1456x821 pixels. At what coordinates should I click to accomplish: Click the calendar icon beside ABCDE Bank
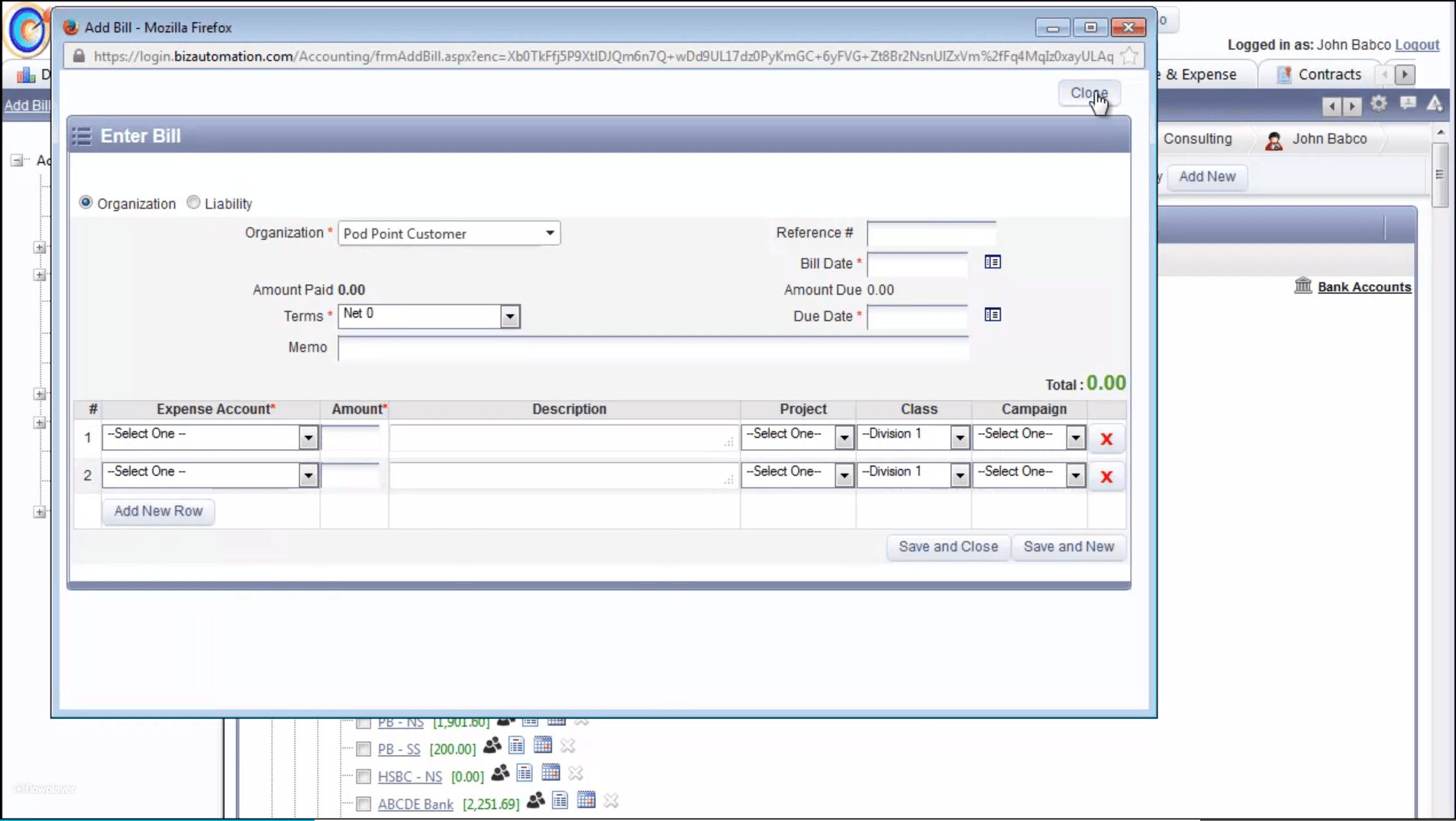586,800
